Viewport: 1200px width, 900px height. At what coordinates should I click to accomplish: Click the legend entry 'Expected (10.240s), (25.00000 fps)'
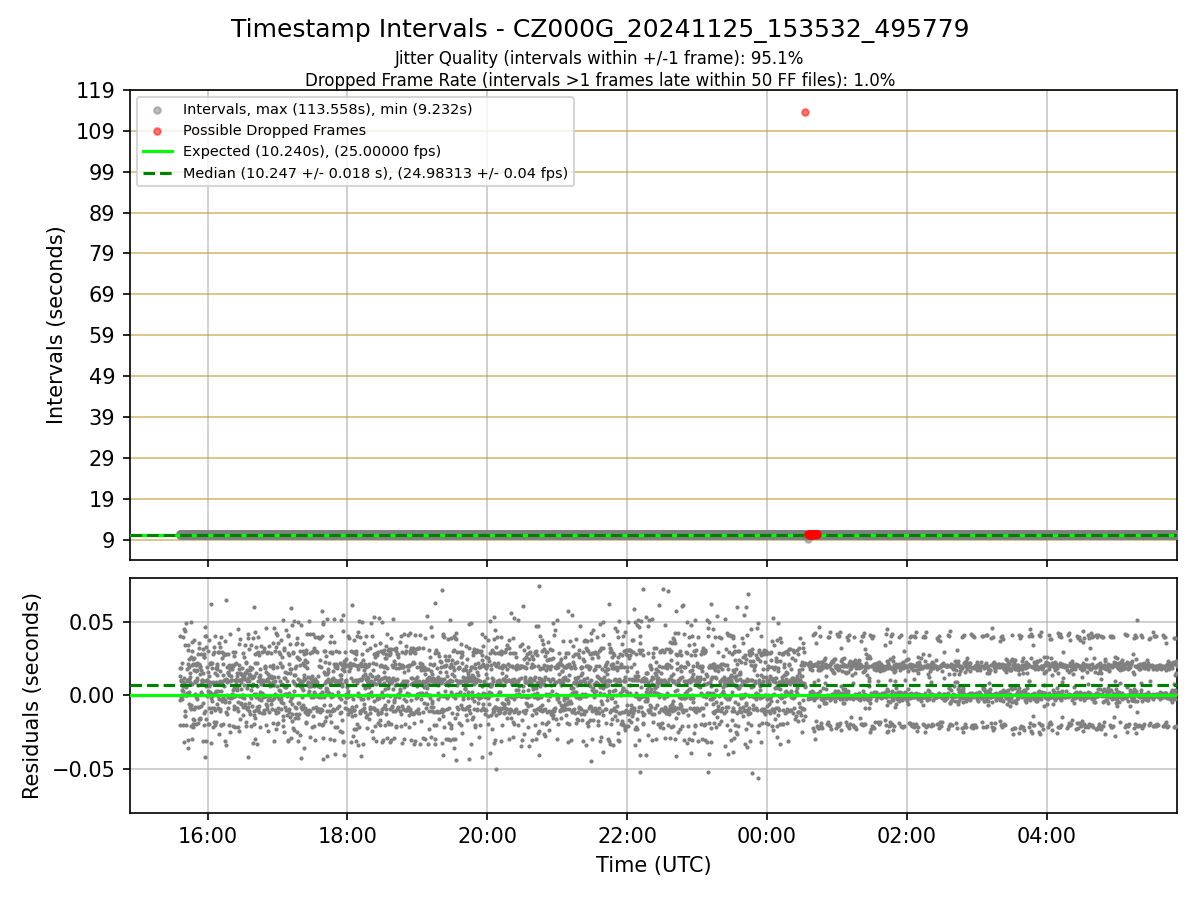[312, 151]
